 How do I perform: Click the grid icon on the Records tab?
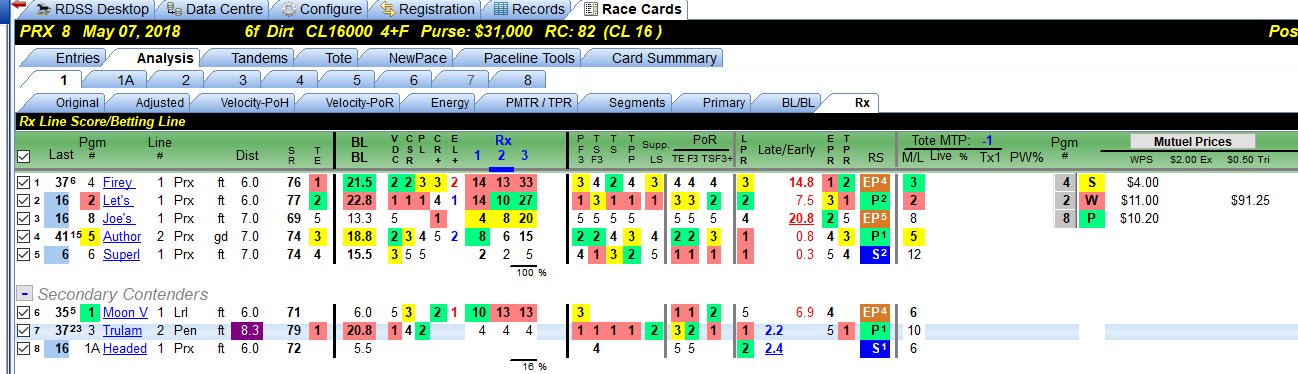[x=502, y=9]
